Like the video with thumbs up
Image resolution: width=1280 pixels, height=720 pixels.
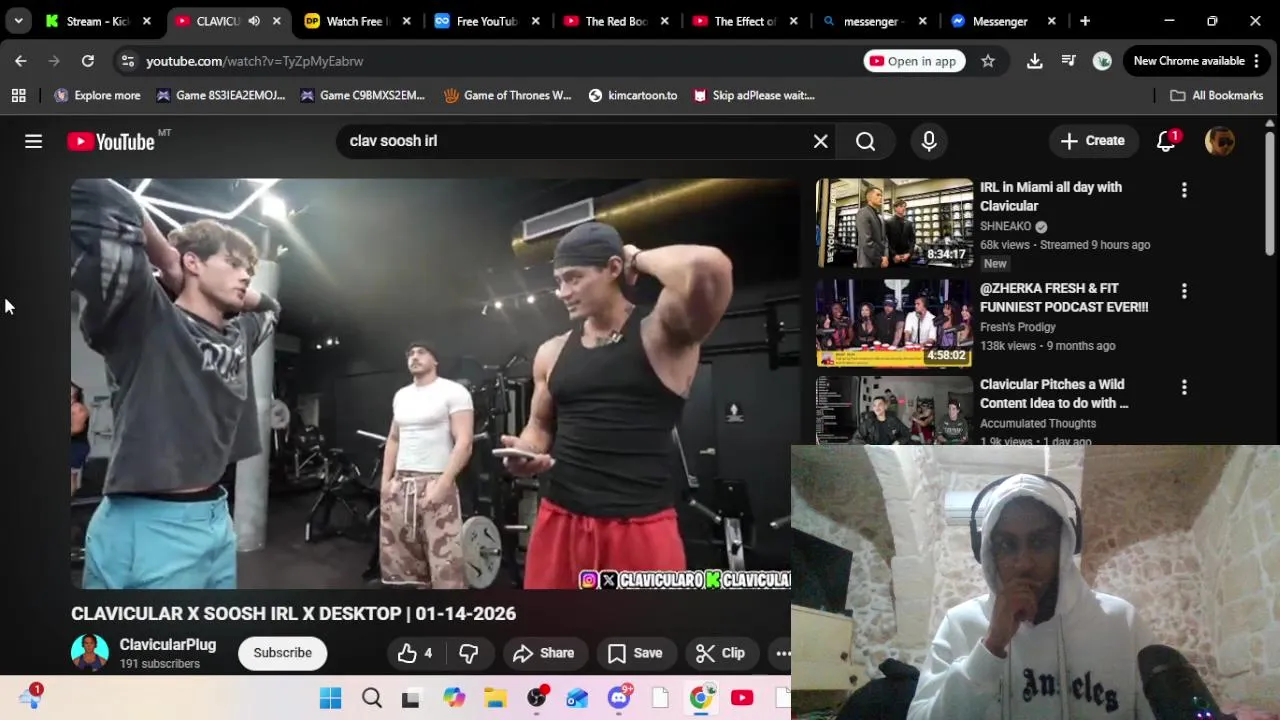pos(415,653)
